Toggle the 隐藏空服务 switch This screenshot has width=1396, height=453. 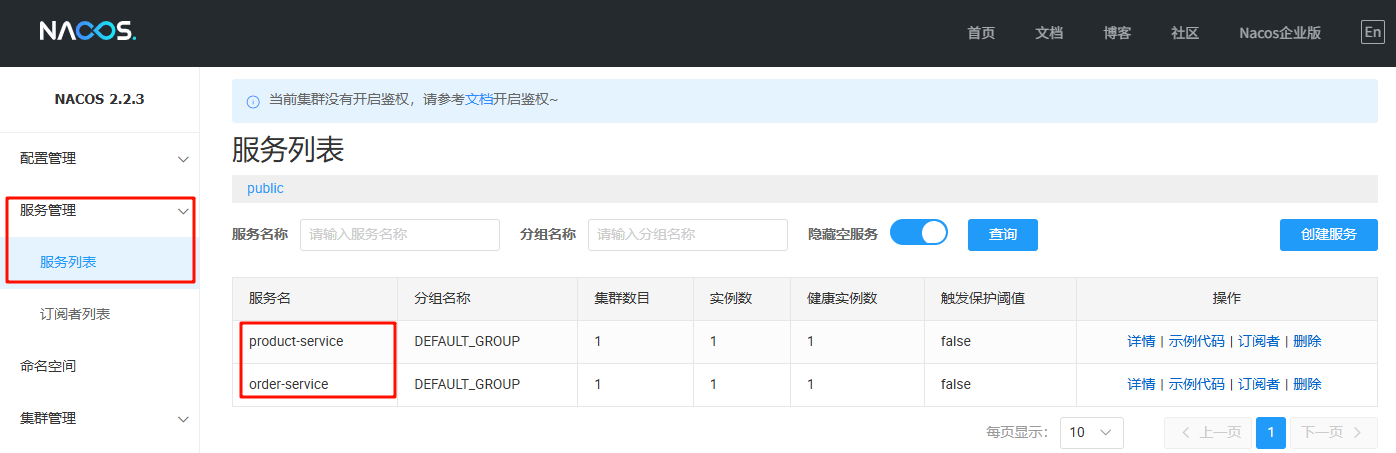919,233
